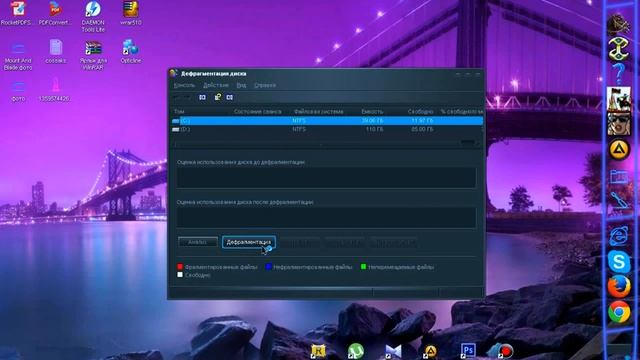Sort by Состояние сеанса column

pos(258,111)
